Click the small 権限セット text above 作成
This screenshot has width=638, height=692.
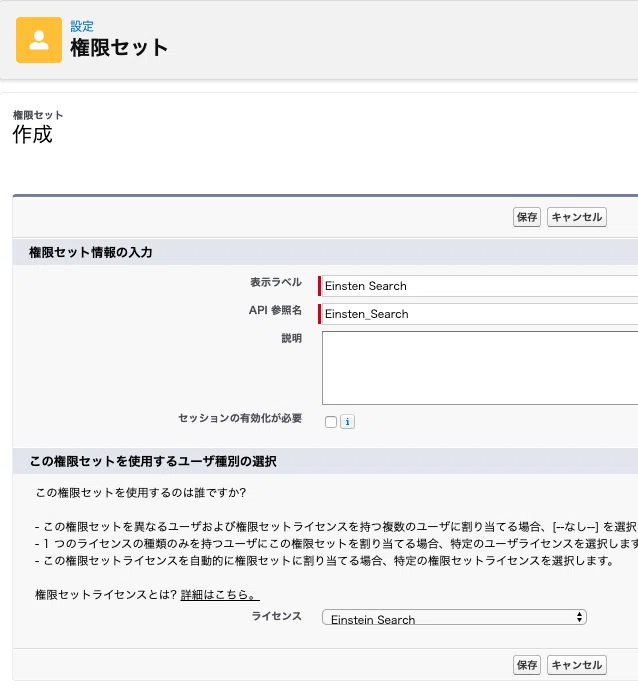[x=38, y=115]
